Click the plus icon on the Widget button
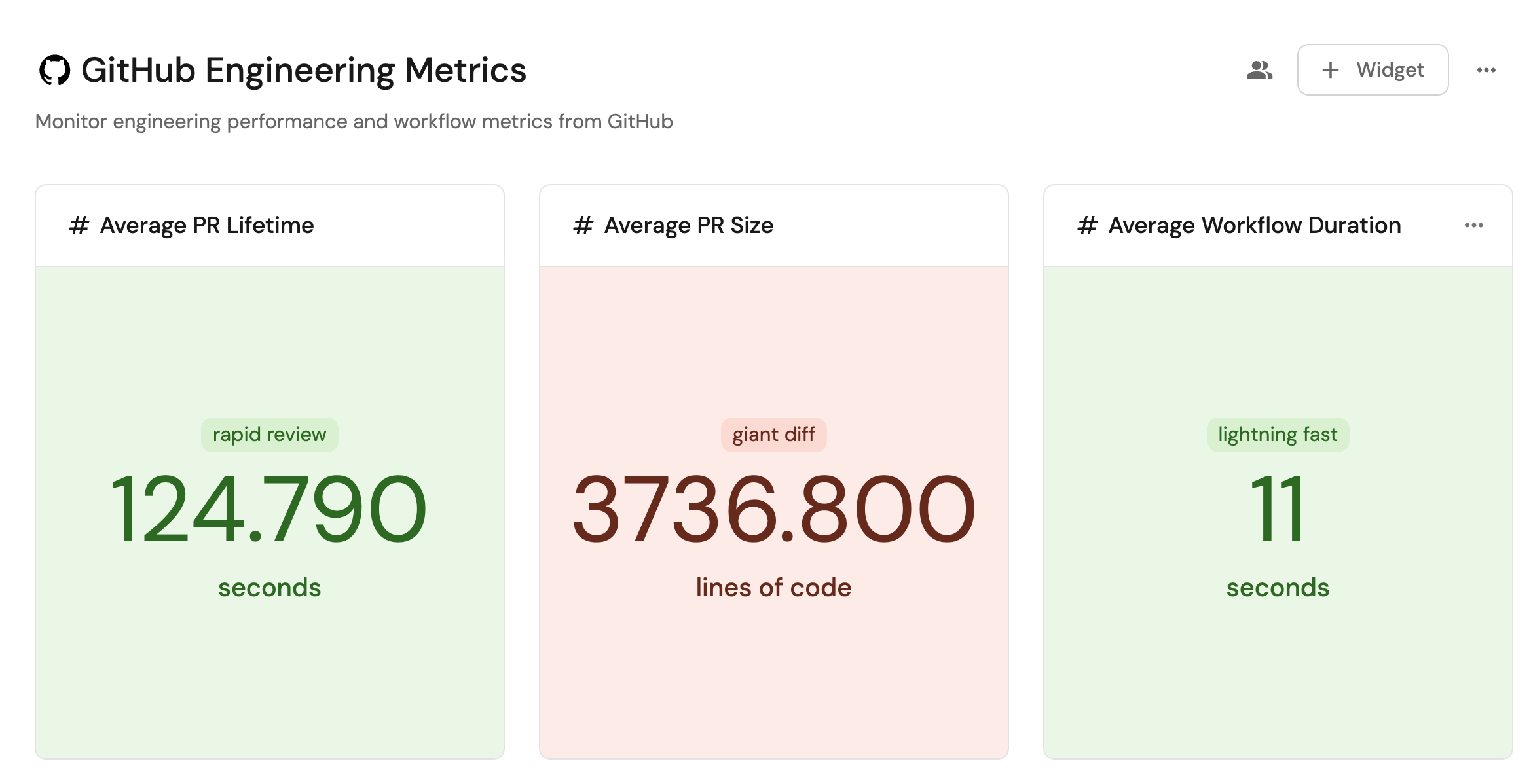The image size is (1531, 784). point(1331,70)
